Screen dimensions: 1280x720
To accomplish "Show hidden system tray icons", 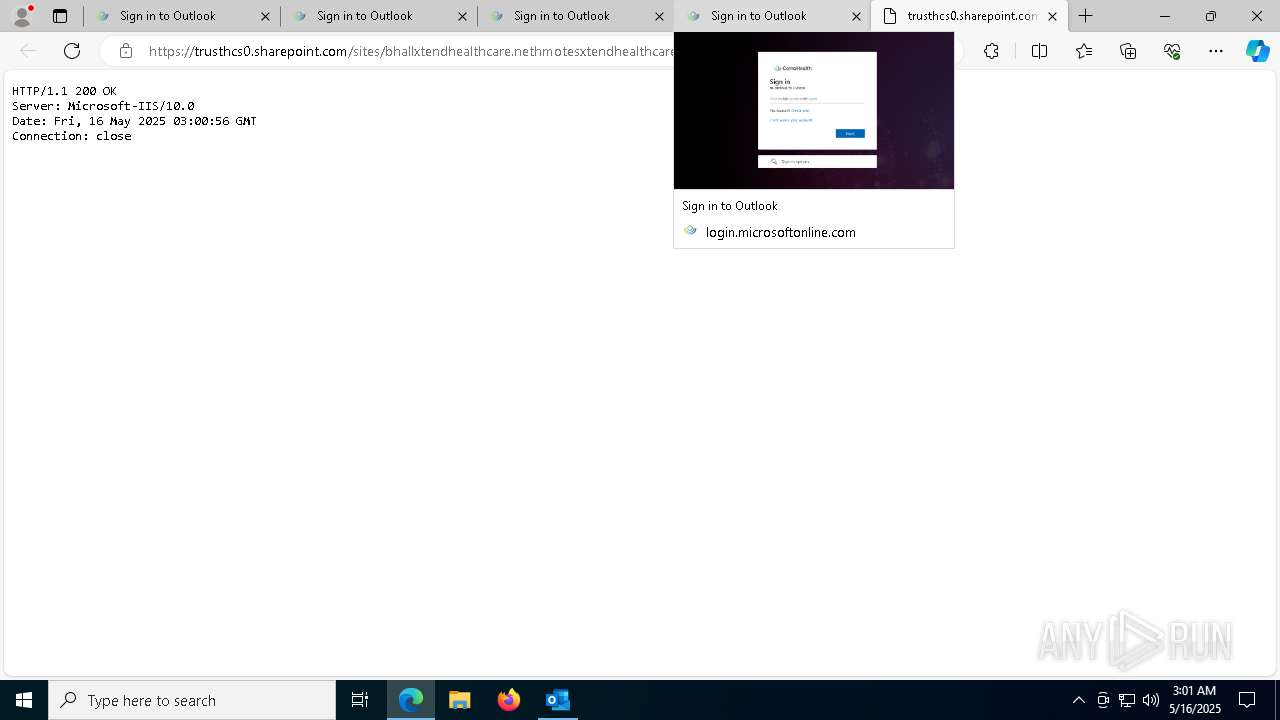I will point(1078,700).
